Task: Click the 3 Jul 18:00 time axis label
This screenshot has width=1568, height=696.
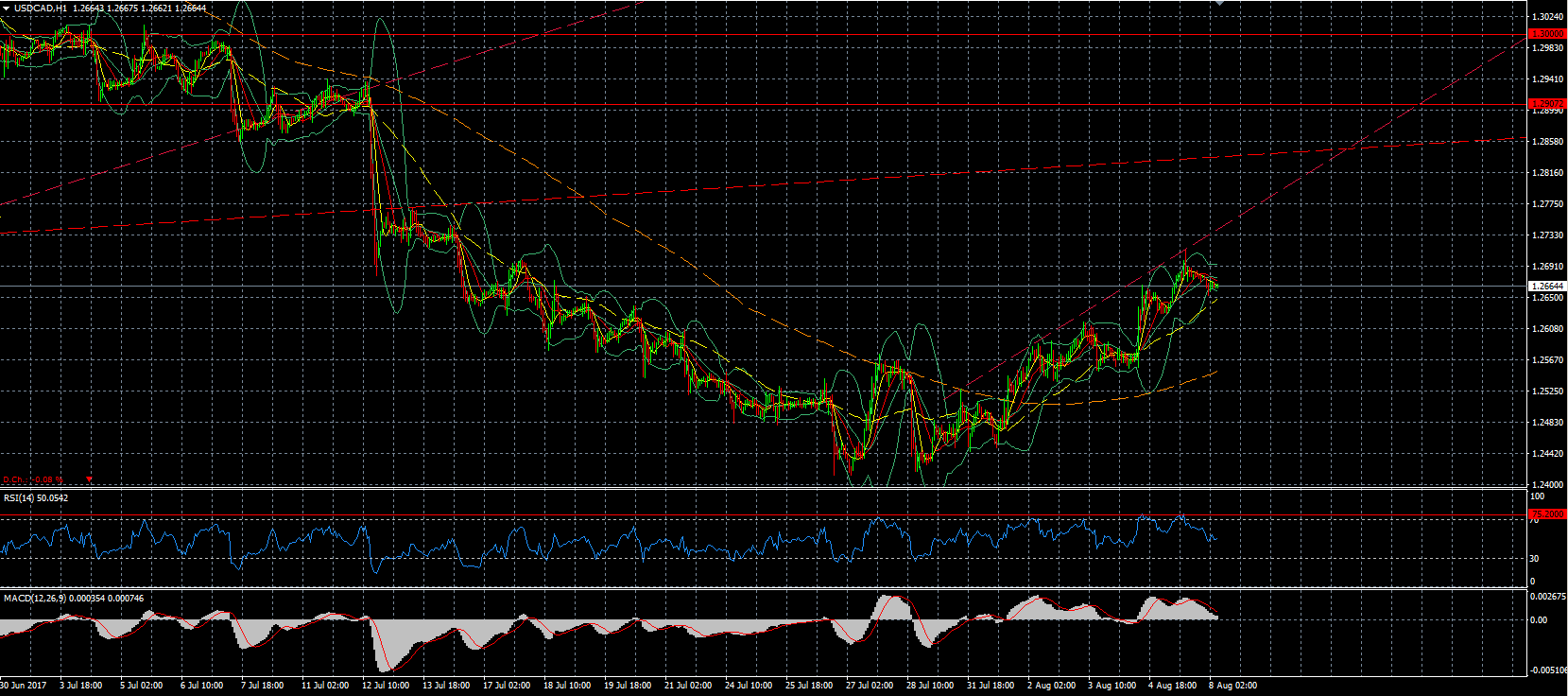Action: 81,686
